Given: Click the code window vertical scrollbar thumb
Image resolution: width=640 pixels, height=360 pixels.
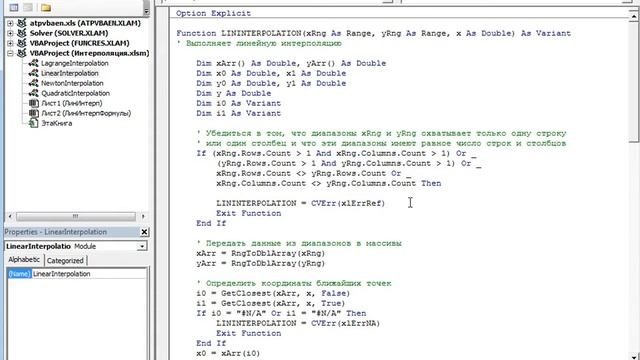Looking at the screenshot, I should 633,82.
